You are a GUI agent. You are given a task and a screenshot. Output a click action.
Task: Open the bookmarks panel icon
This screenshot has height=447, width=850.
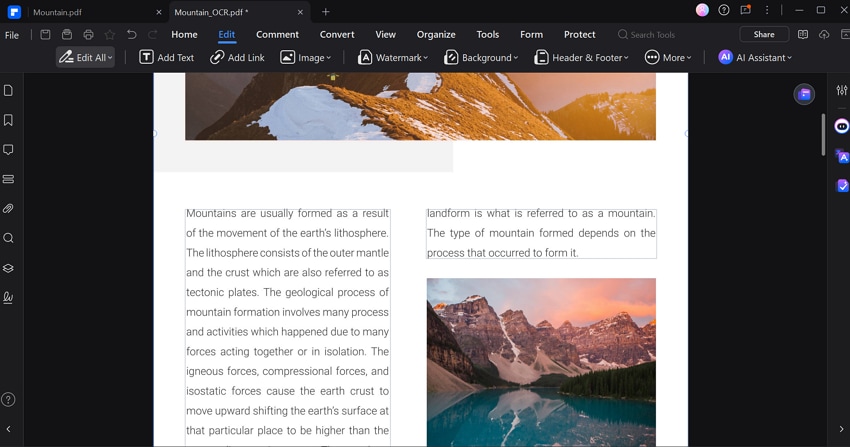(8, 120)
